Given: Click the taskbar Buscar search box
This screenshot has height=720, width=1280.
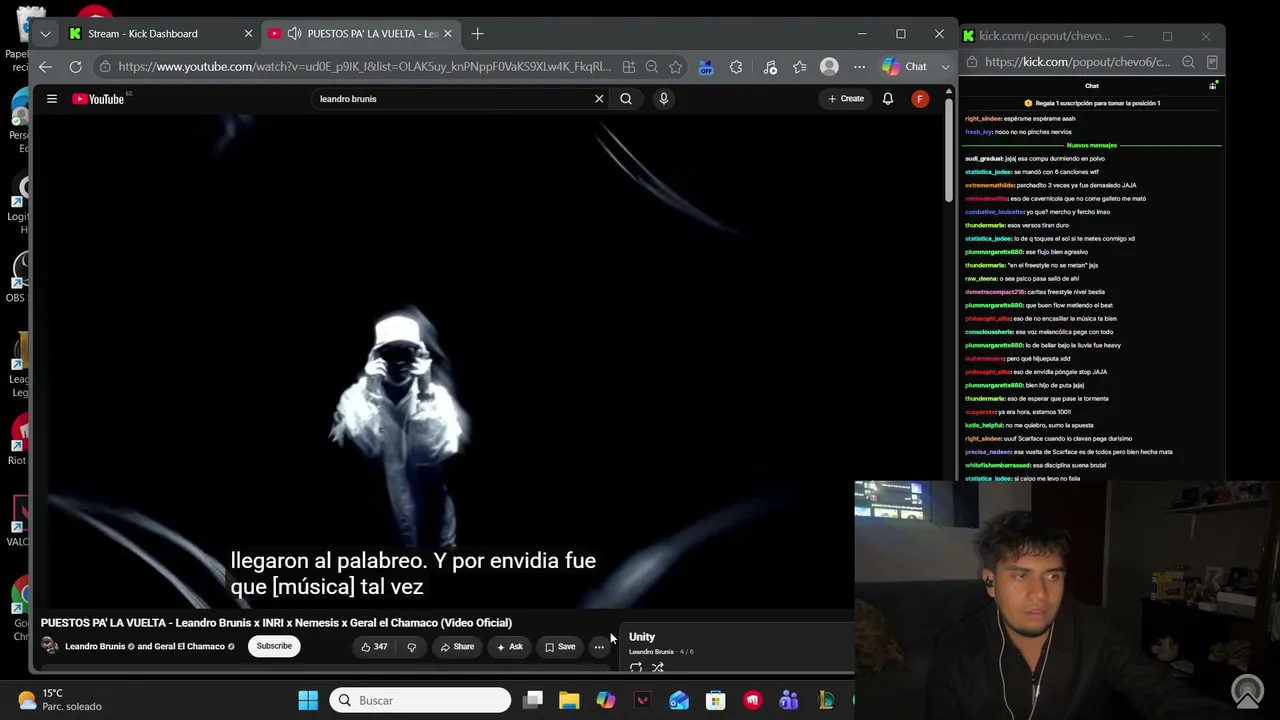Looking at the screenshot, I should 420,700.
